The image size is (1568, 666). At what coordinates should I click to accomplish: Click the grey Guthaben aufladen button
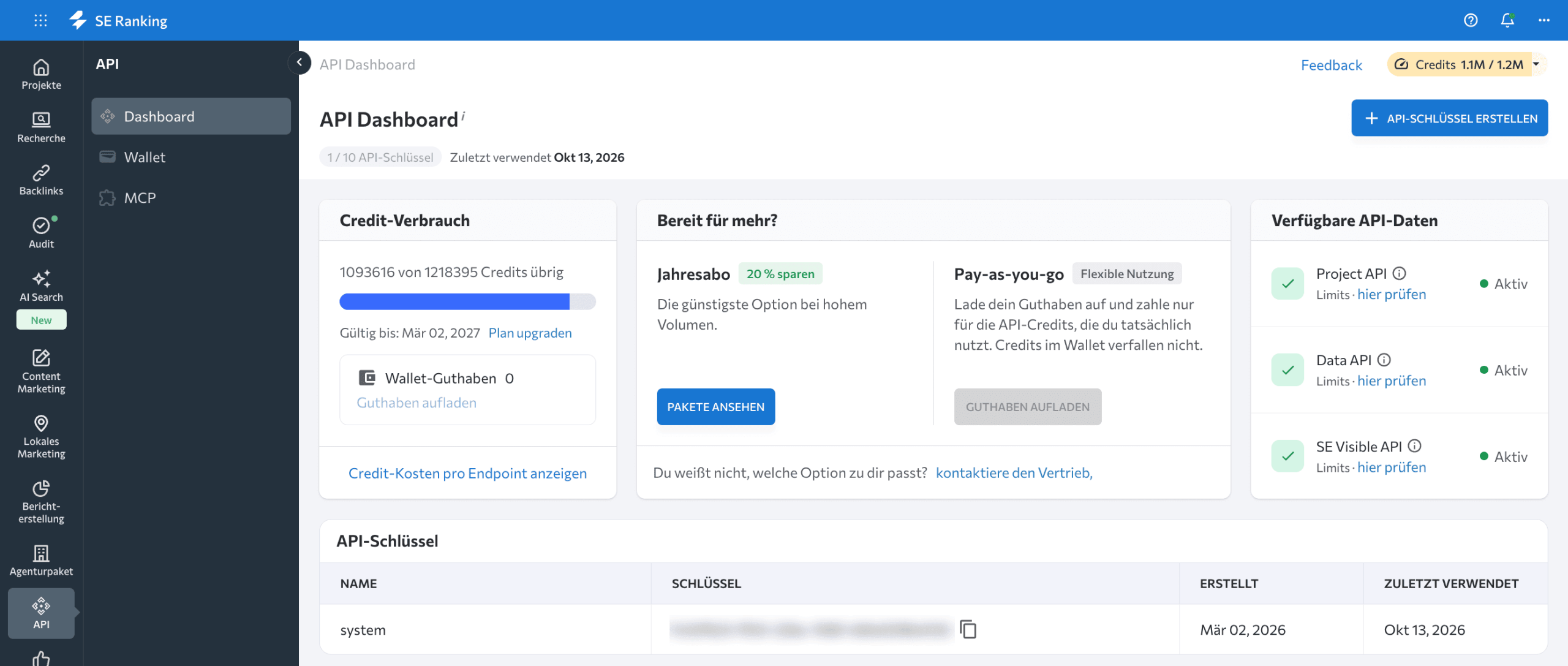[x=1027, y=407]
